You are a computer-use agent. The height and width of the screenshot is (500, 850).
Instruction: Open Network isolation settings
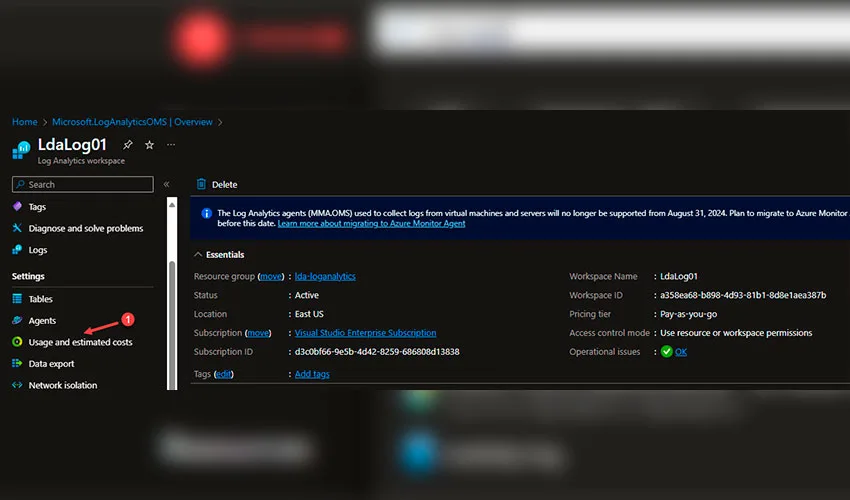63,385
